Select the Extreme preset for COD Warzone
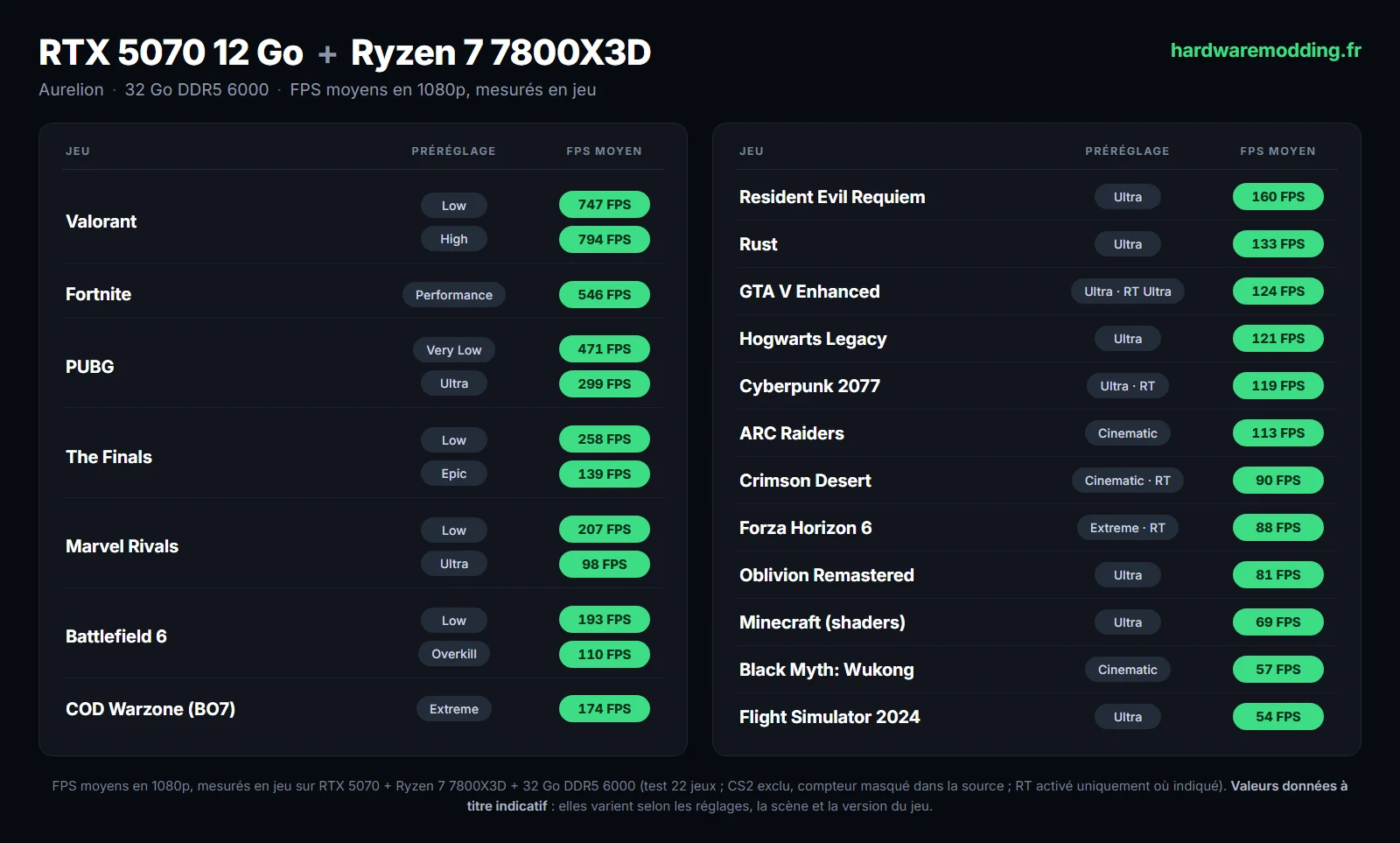 tap(454, 709)
